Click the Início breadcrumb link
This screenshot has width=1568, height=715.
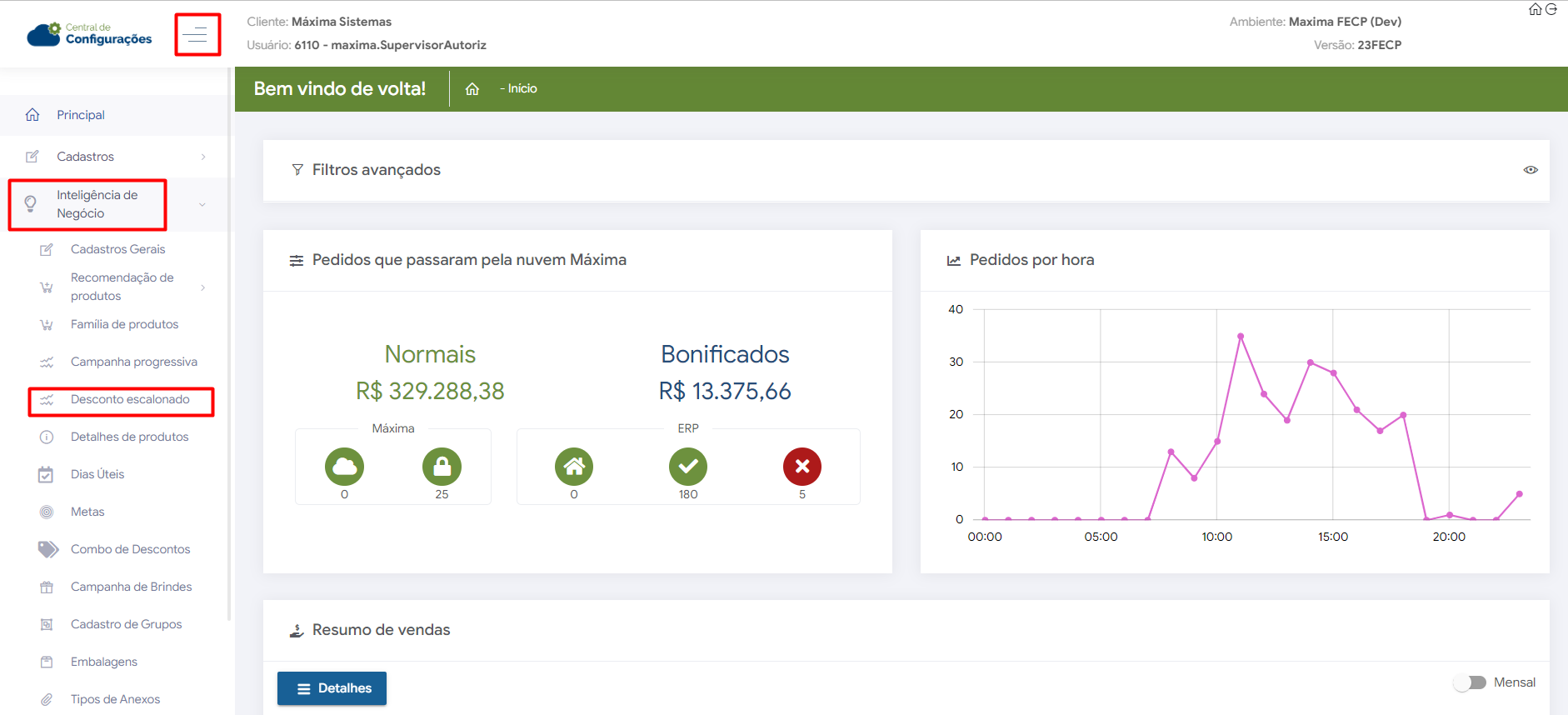pos(522,89)
